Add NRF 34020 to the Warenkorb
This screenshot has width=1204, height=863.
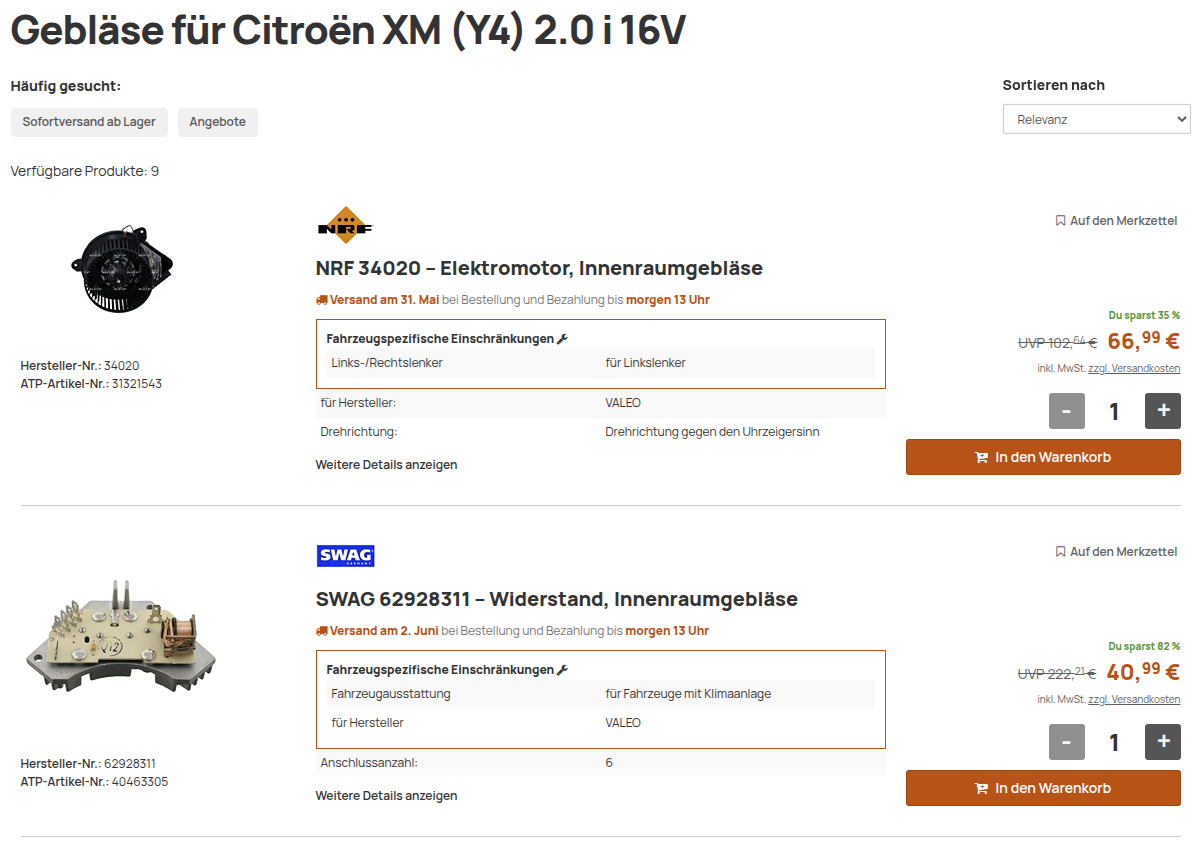coord(1043,457)
